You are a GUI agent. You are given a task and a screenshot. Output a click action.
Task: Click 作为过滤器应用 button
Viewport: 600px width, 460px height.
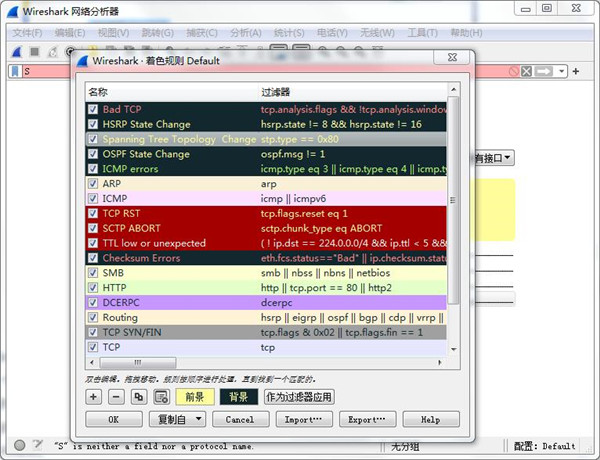(299, 397)
